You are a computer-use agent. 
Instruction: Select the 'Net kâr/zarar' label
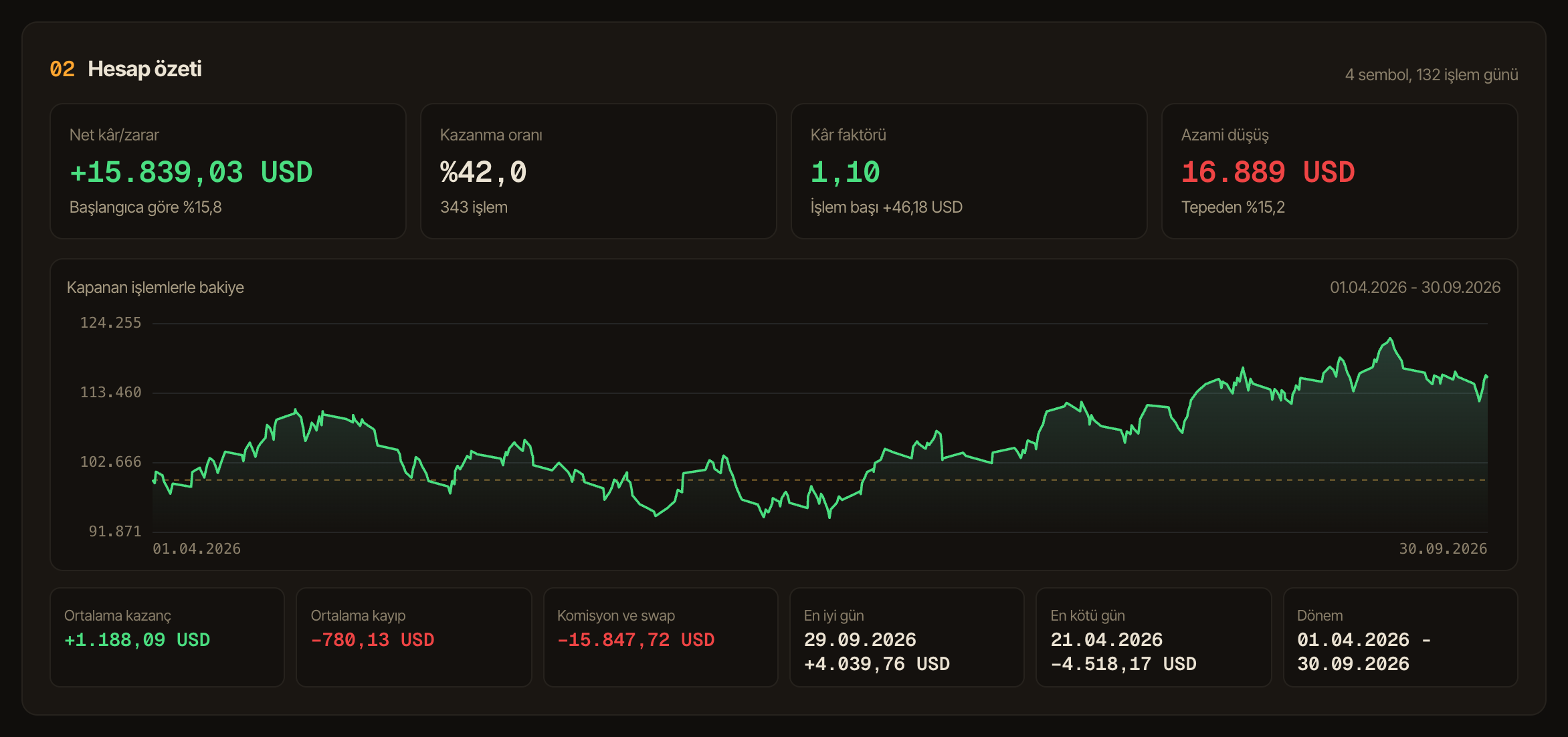114,135
